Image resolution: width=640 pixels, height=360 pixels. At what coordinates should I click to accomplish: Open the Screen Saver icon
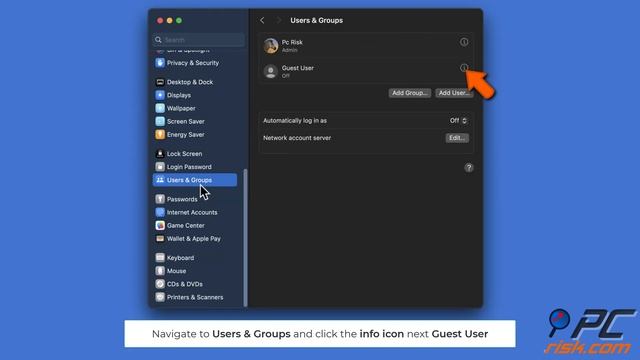pyautogui.click(x=160, y=121)
